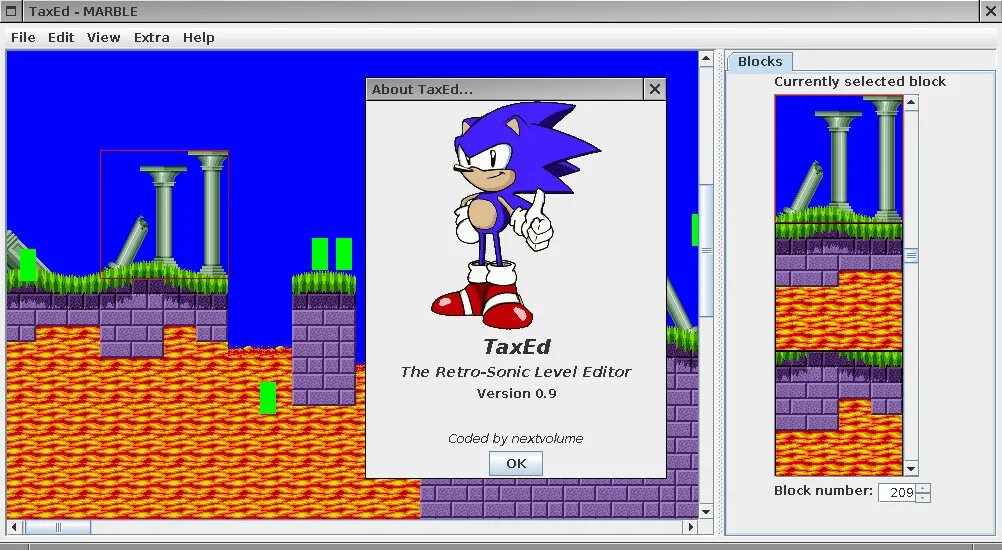Click the Sonic image in the About dialog
Viewport: 1002px width, 550px height.
516,215
